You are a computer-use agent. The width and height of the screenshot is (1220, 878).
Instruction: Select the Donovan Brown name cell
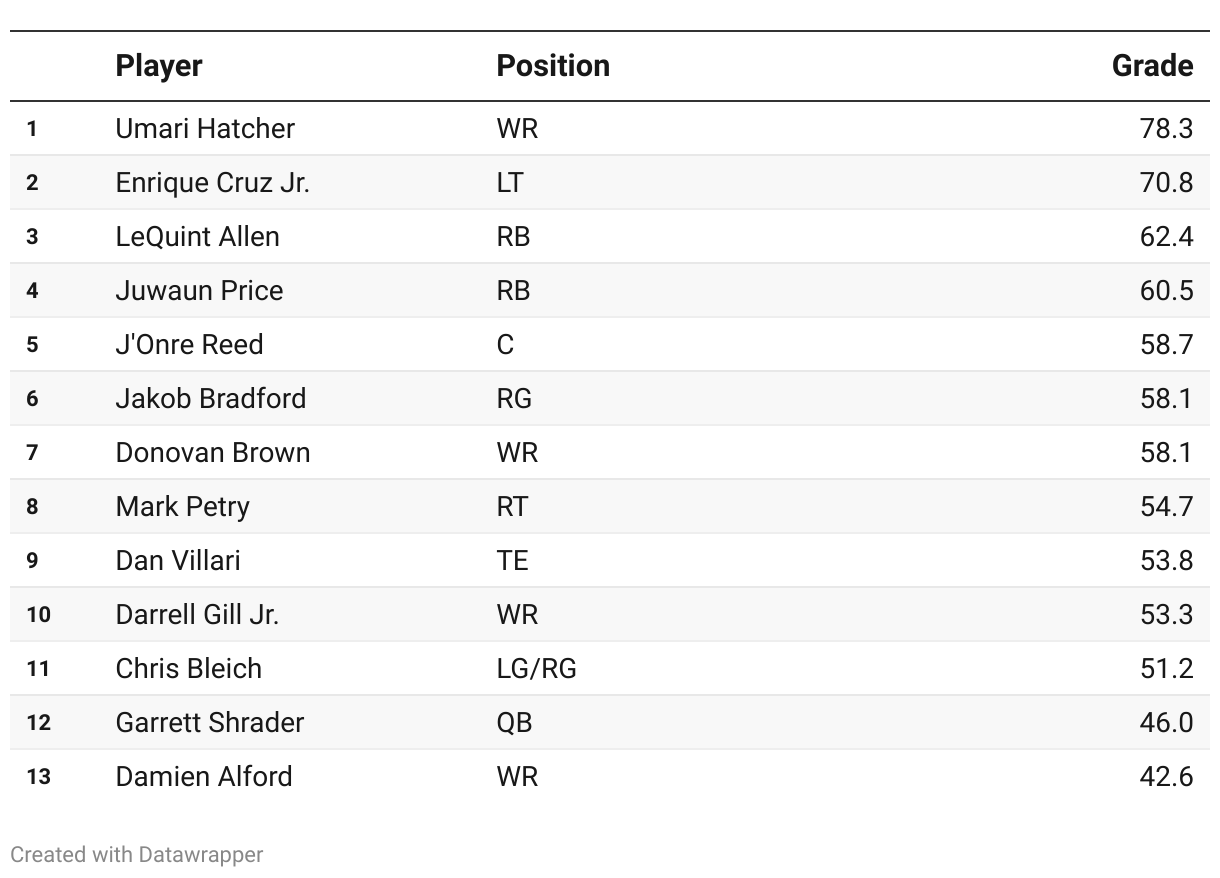[x=213, y=453]
